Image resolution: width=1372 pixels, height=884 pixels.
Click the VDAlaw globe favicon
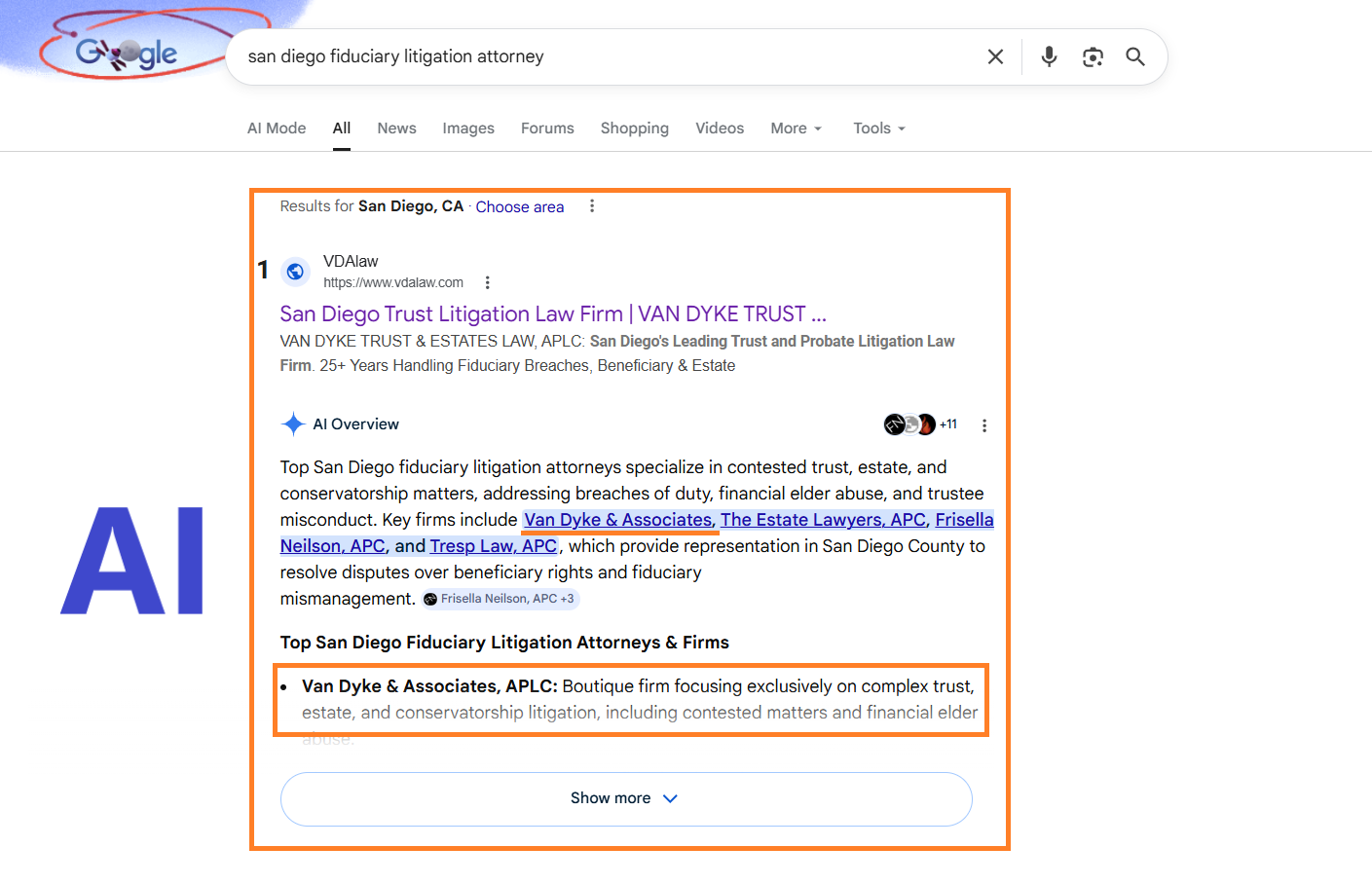pyautogui.click(x=295, y=272)
